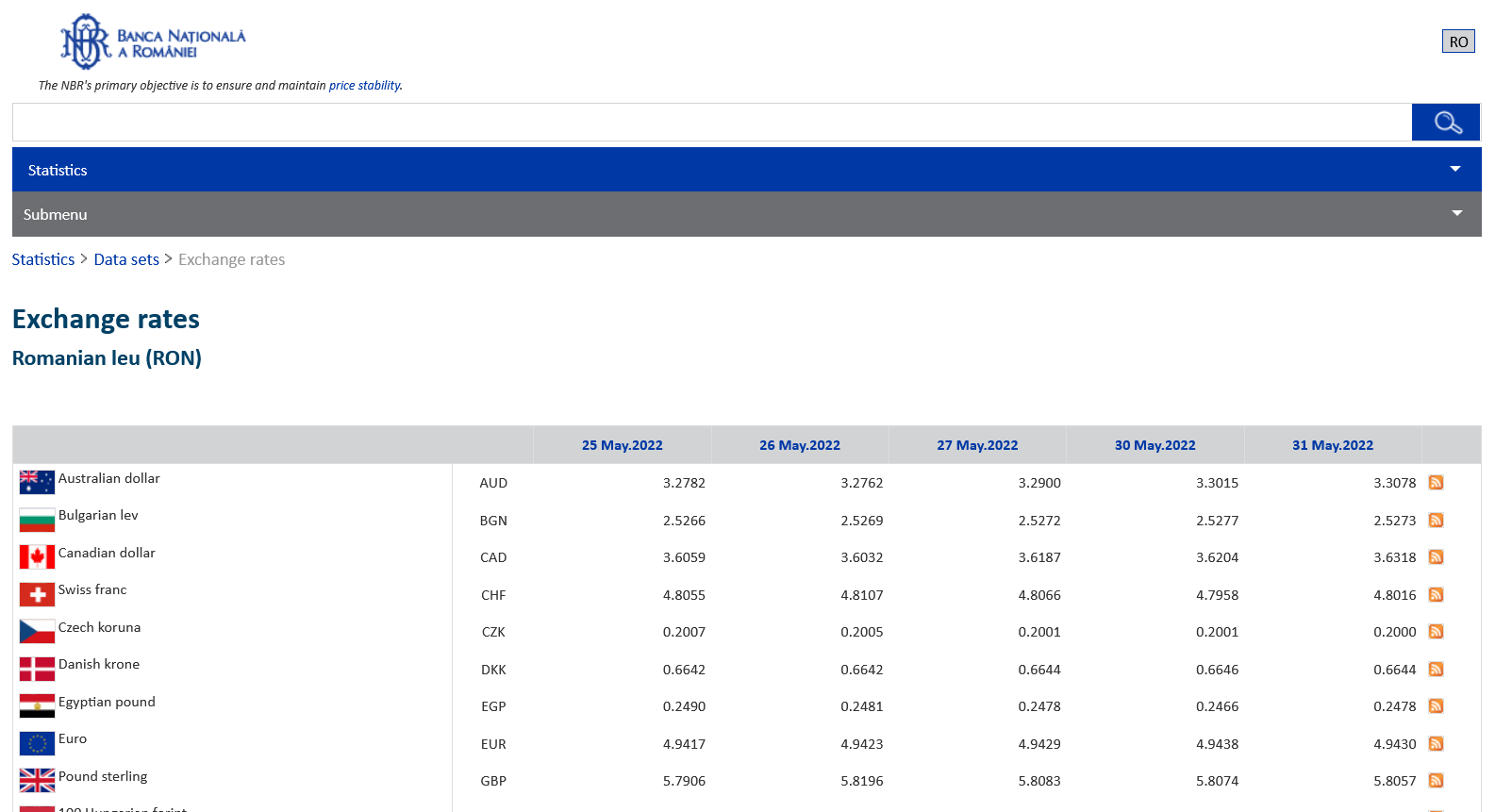Go to Statistics in the breadcrumb

pyautogui.click(x=43, y=259)
